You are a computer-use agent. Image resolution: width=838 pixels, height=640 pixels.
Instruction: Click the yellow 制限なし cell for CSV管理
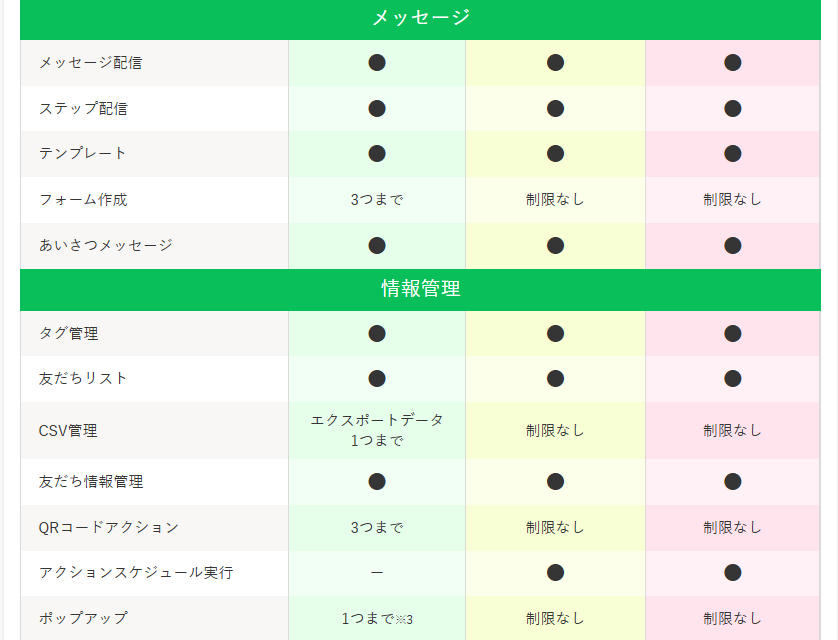[556, 430]
